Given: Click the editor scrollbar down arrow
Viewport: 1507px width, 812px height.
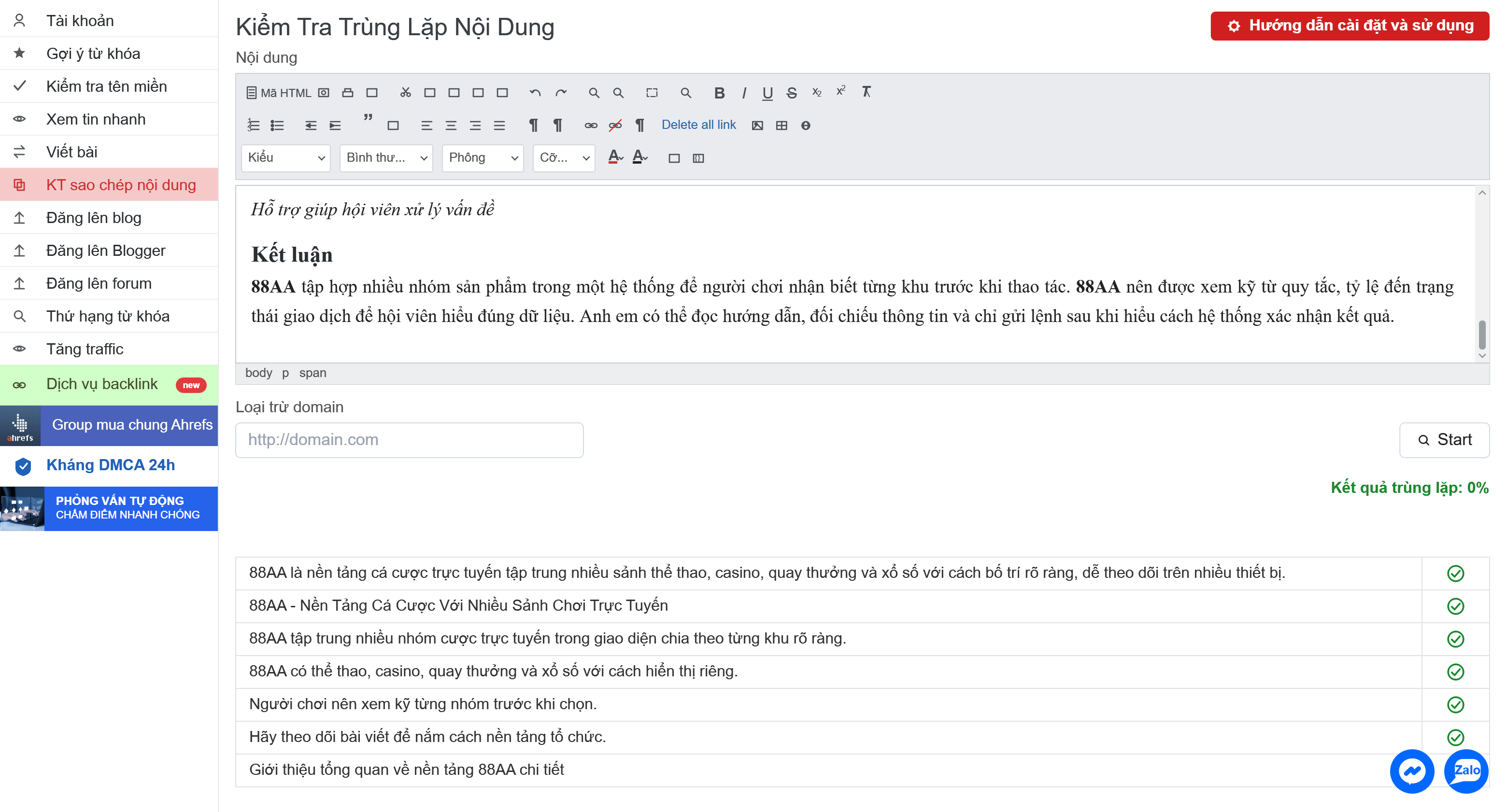Looking at the screenshot, I should [1482, 355].
